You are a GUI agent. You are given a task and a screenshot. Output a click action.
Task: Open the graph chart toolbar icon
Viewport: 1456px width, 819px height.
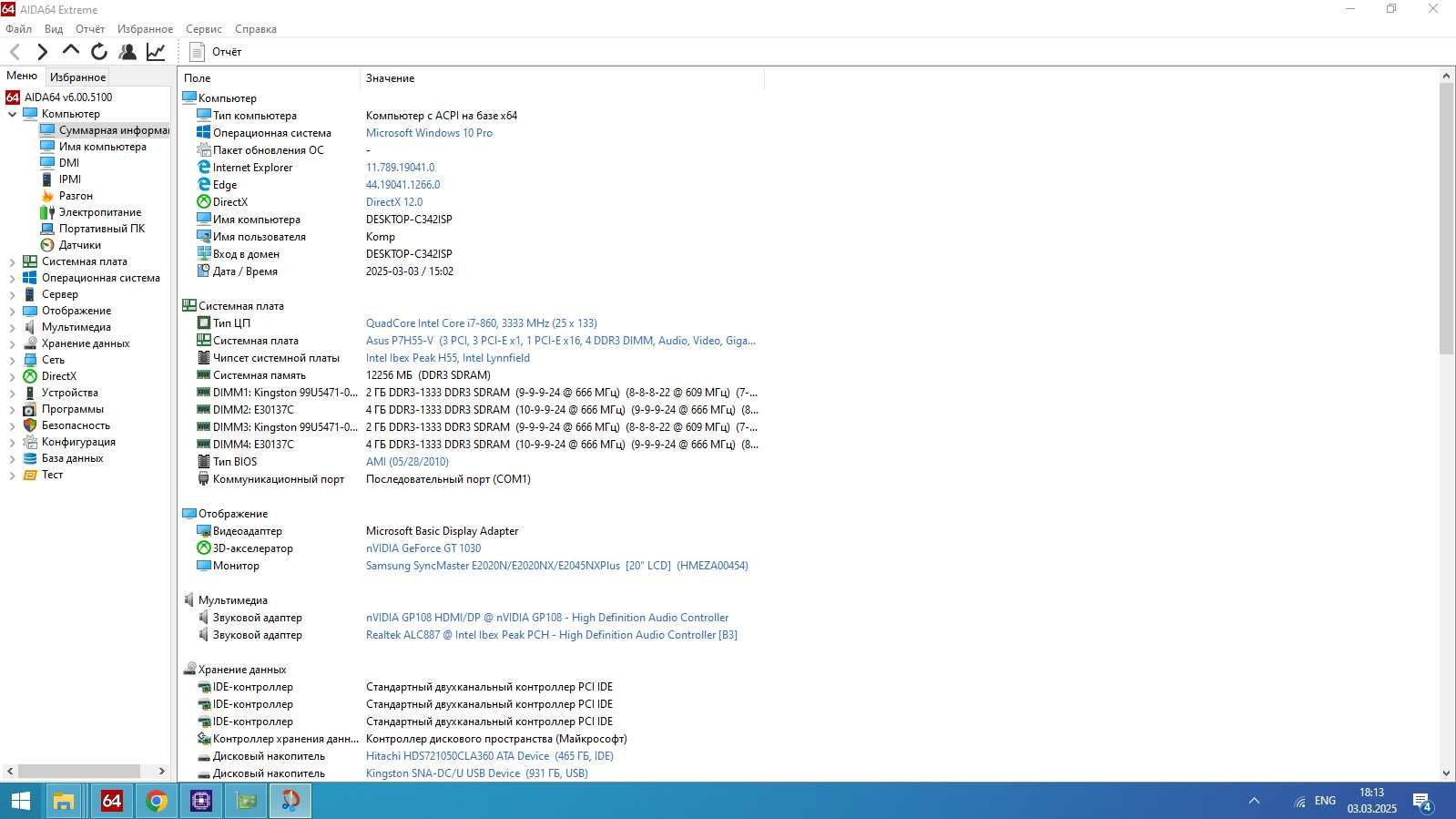pyautogui.click(x=156, y=52)
